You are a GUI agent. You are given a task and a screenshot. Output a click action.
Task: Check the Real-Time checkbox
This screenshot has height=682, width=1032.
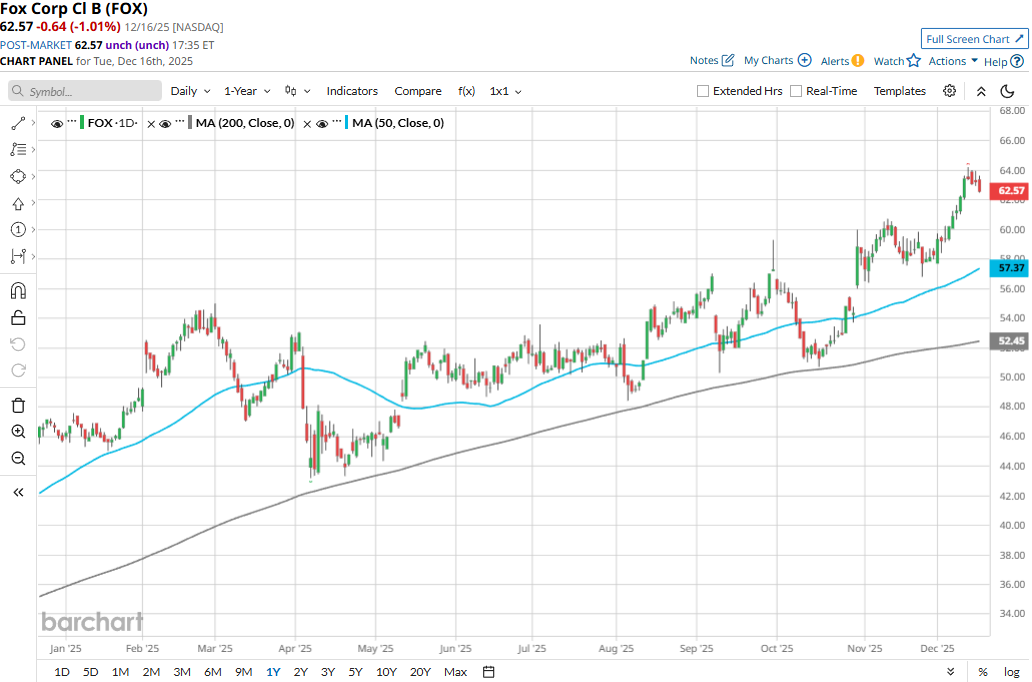click(x=796, y=91)
